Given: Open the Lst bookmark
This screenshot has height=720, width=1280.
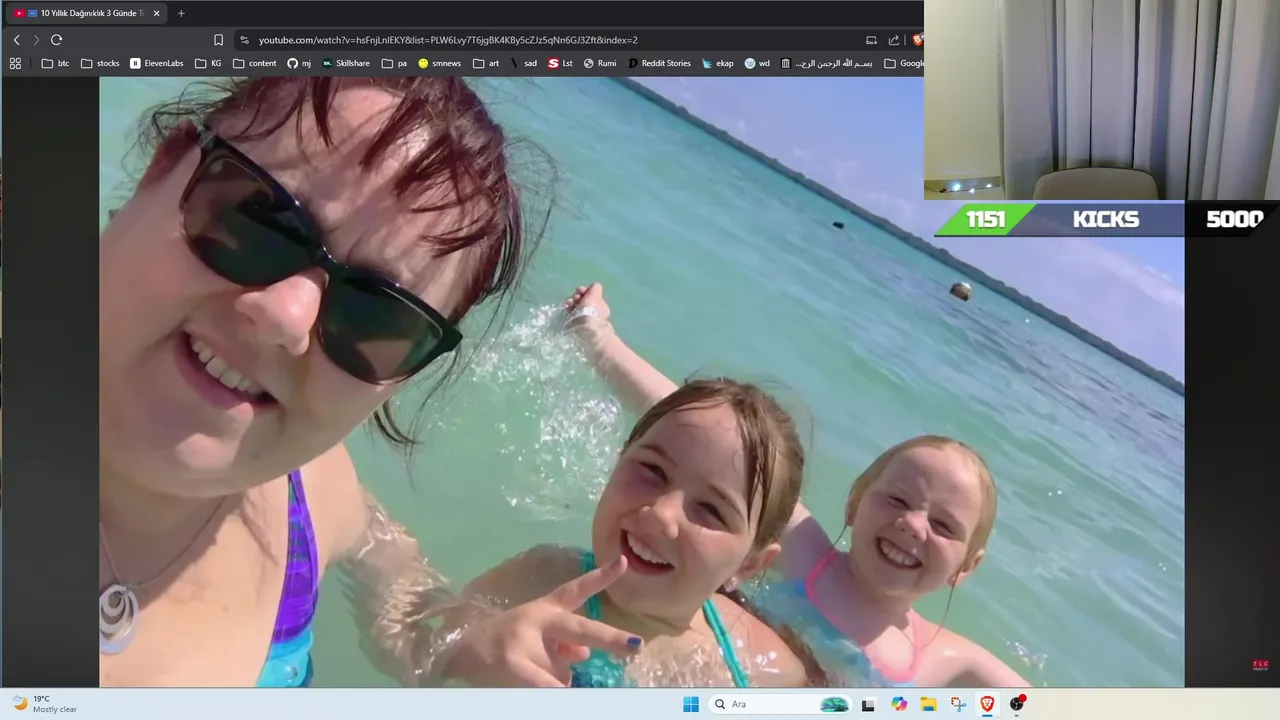Looking at the screenshot, I should point(561,63).
